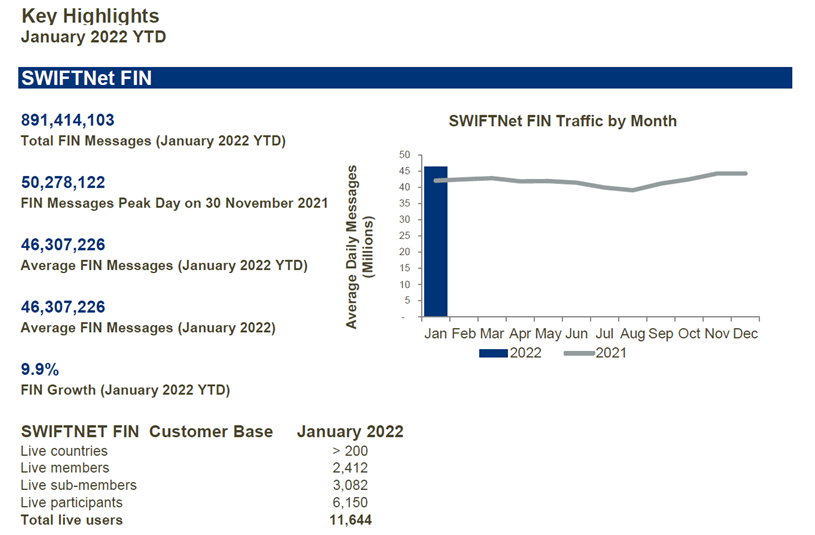Click the Feb axis label
The height and width of the screenshot is (535, 815).
(464, 333)
